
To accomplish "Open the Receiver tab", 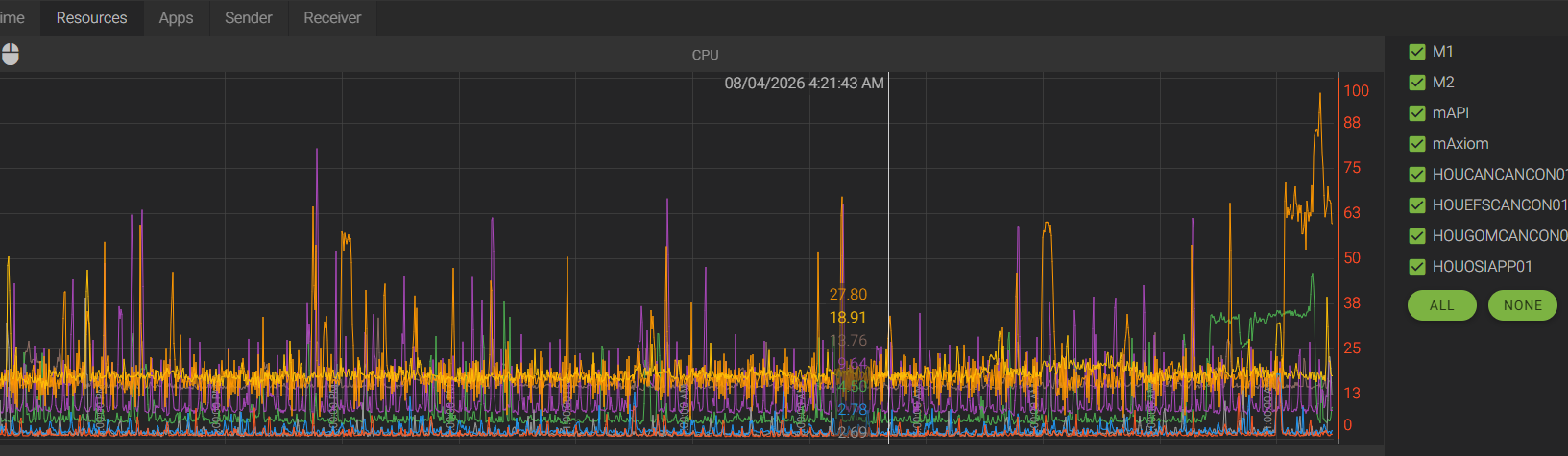I will [x=332, y=17].
